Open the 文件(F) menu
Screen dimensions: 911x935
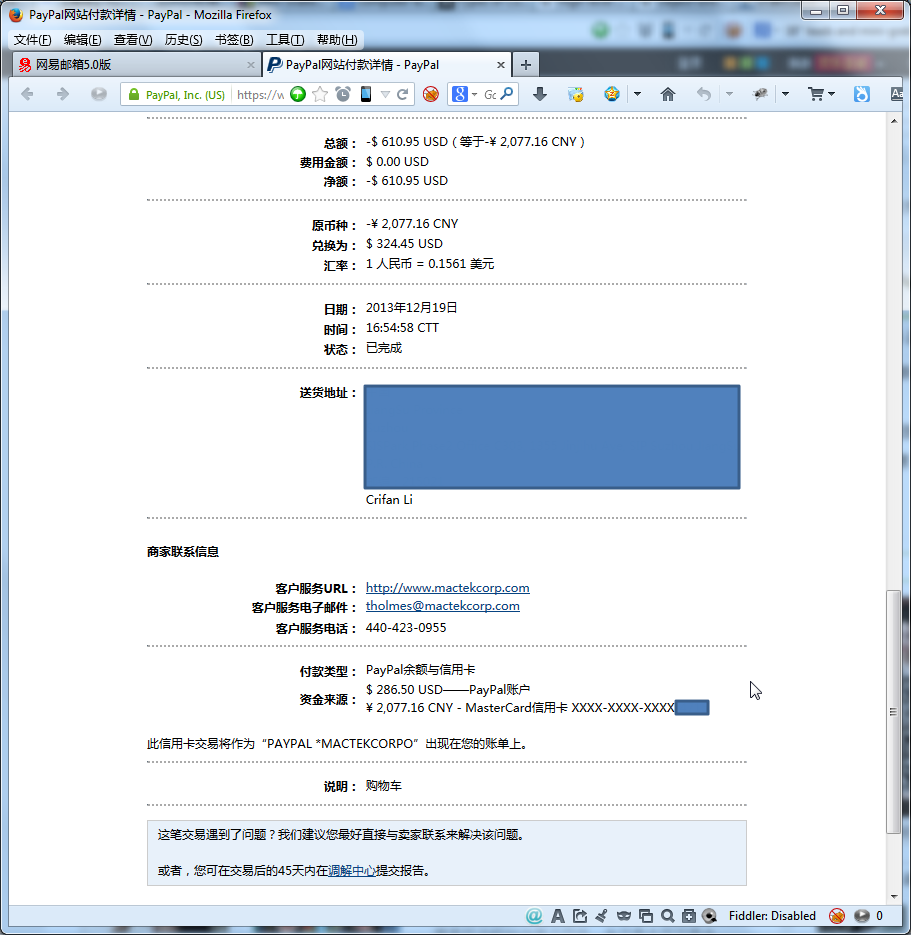(x=32, y=40)
